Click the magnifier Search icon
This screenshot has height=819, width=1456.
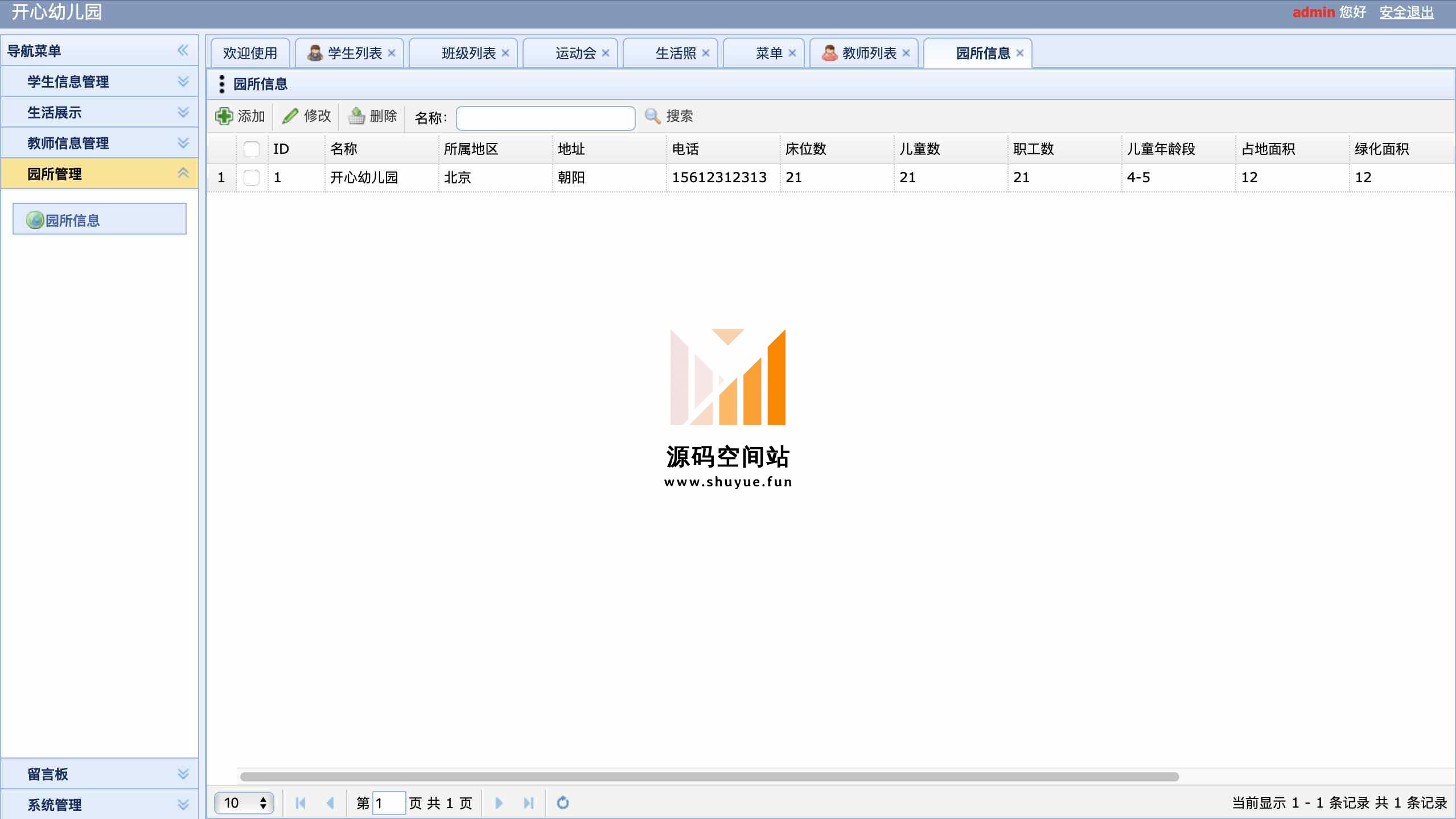[652, 116]
